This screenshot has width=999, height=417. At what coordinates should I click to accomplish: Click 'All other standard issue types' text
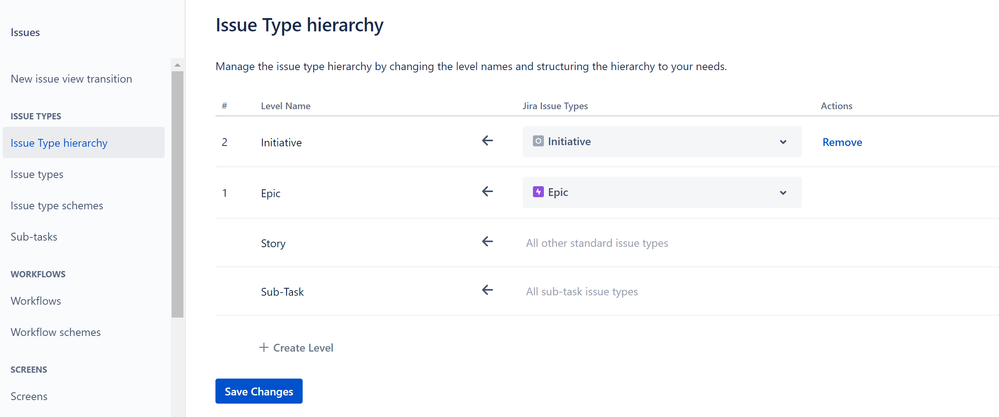(x=597, y=243)
